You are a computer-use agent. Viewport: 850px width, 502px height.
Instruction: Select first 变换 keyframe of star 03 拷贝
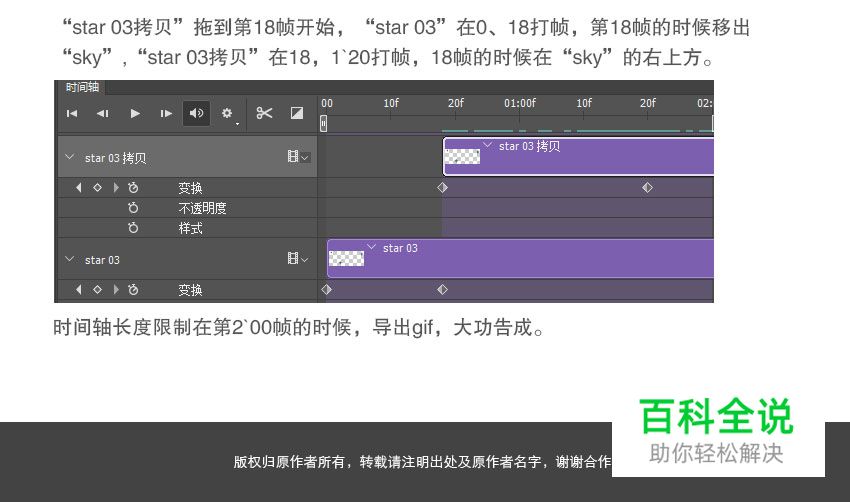(x=442, y=188)
